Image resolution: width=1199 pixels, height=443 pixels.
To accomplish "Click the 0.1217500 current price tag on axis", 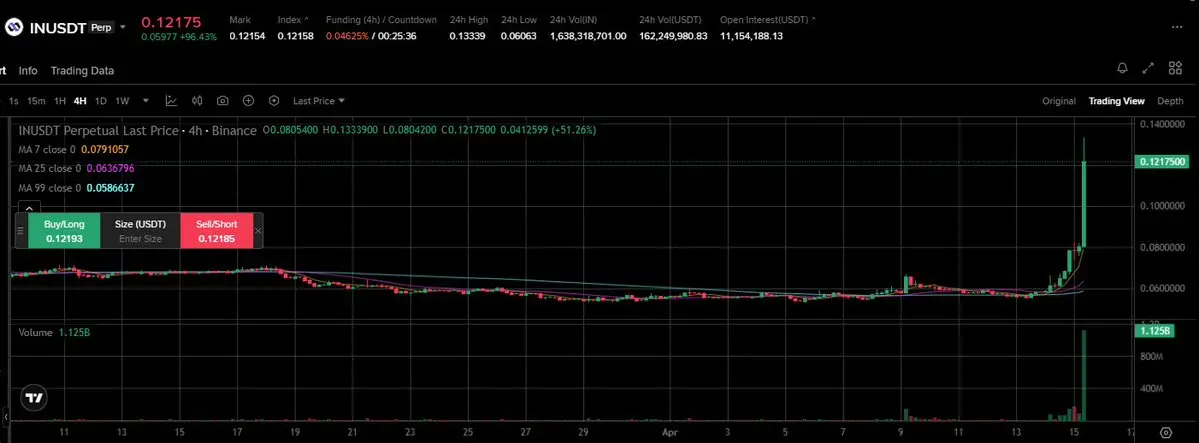I will (1162, 161).
